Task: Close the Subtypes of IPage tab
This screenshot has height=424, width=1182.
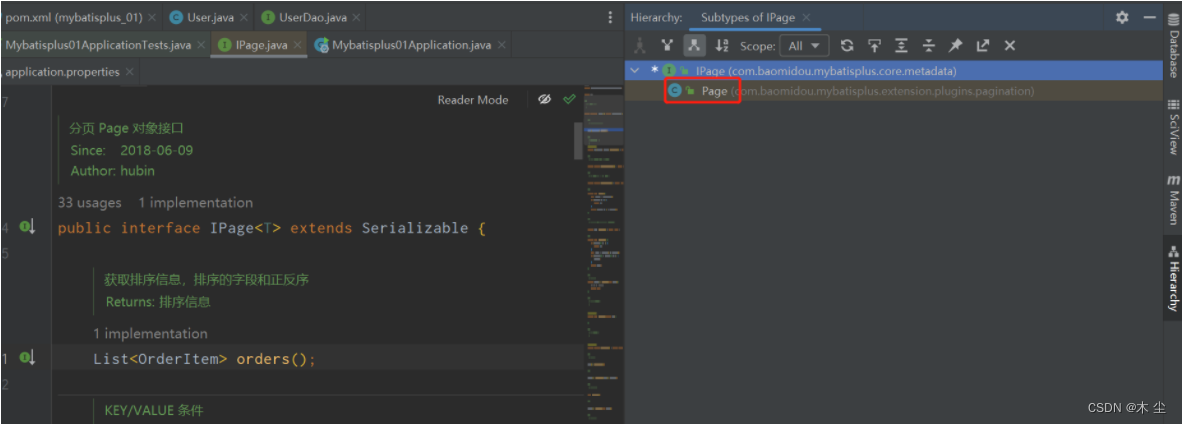Action: [806, 17]
